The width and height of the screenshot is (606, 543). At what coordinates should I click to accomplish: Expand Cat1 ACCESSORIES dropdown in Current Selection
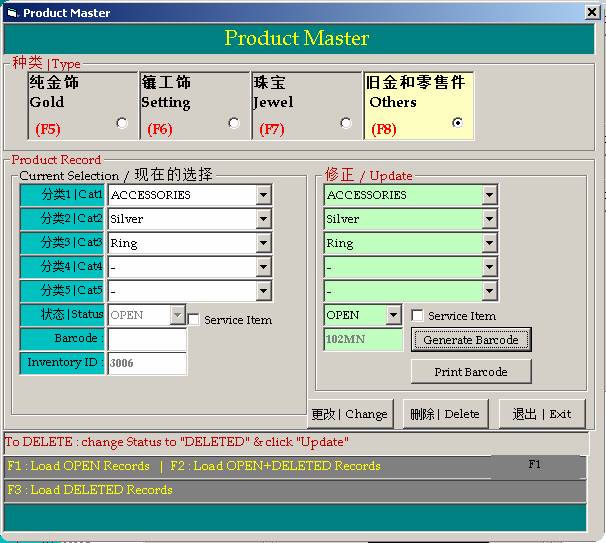(x=263, y=195)
